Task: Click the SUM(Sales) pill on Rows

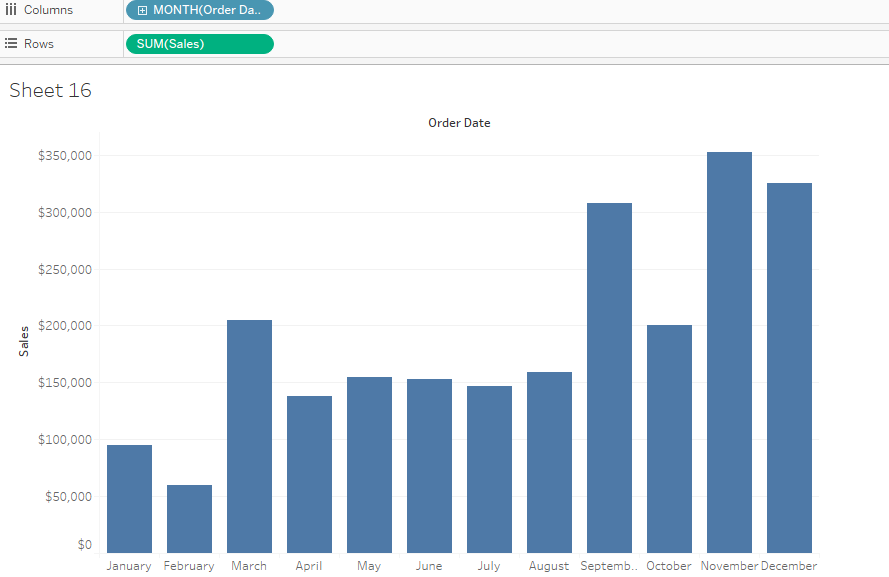Action: (x=200, y=44)
